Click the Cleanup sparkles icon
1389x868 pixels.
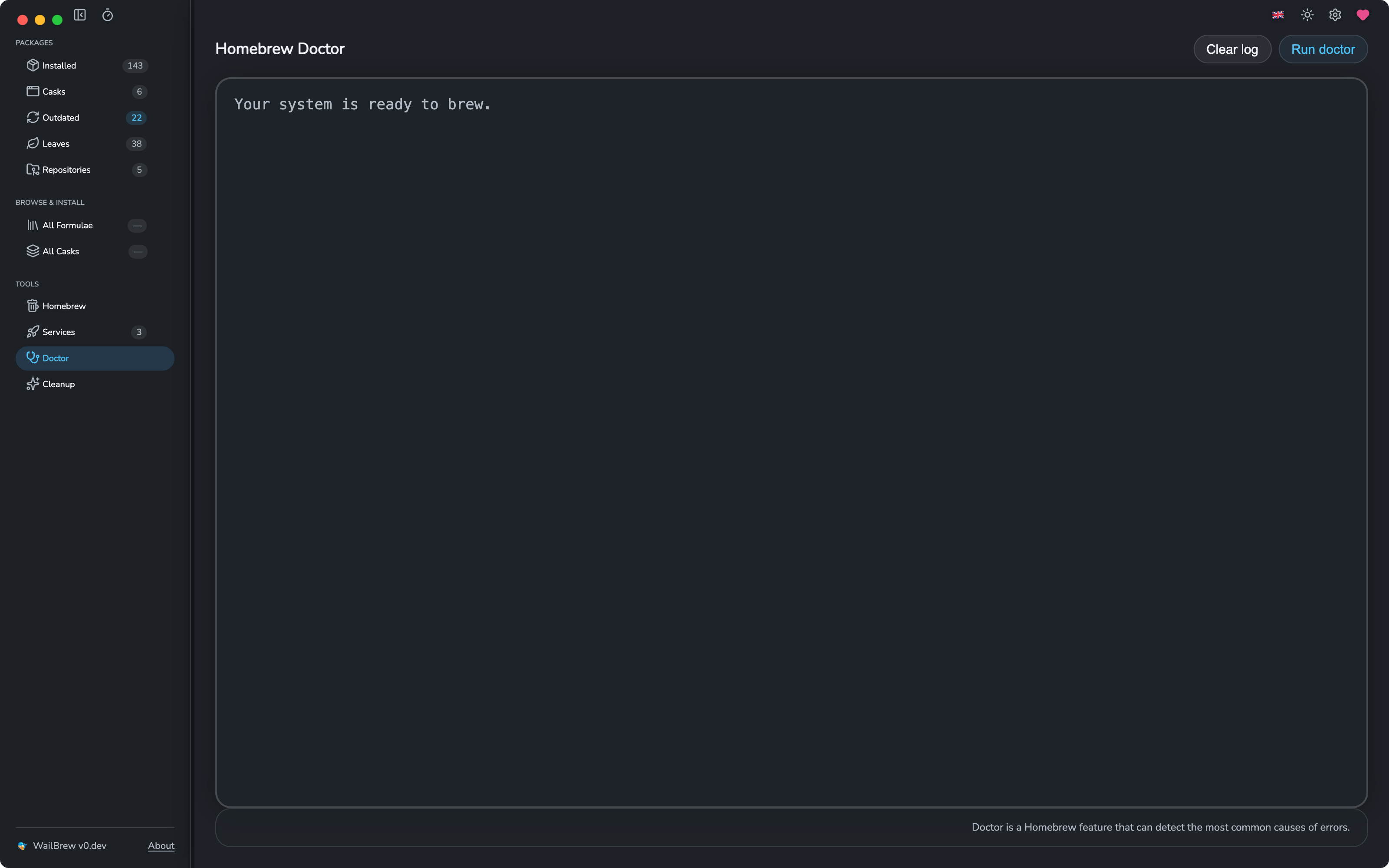coord(33,384)
